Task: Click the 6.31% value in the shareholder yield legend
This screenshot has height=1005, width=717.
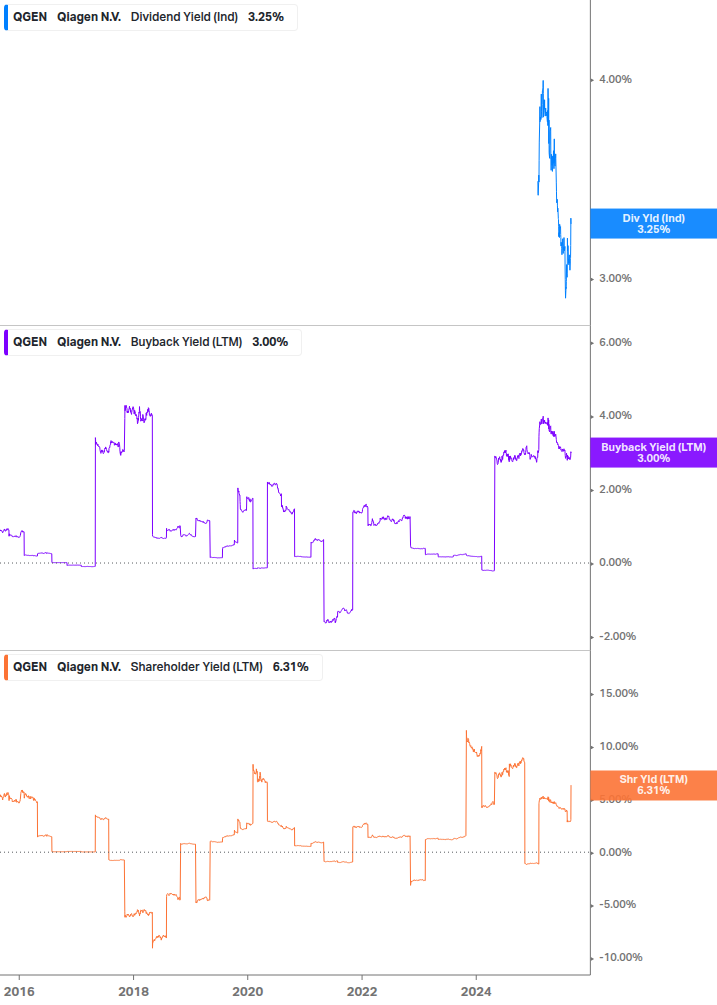Action: click(x=291, y=667)
